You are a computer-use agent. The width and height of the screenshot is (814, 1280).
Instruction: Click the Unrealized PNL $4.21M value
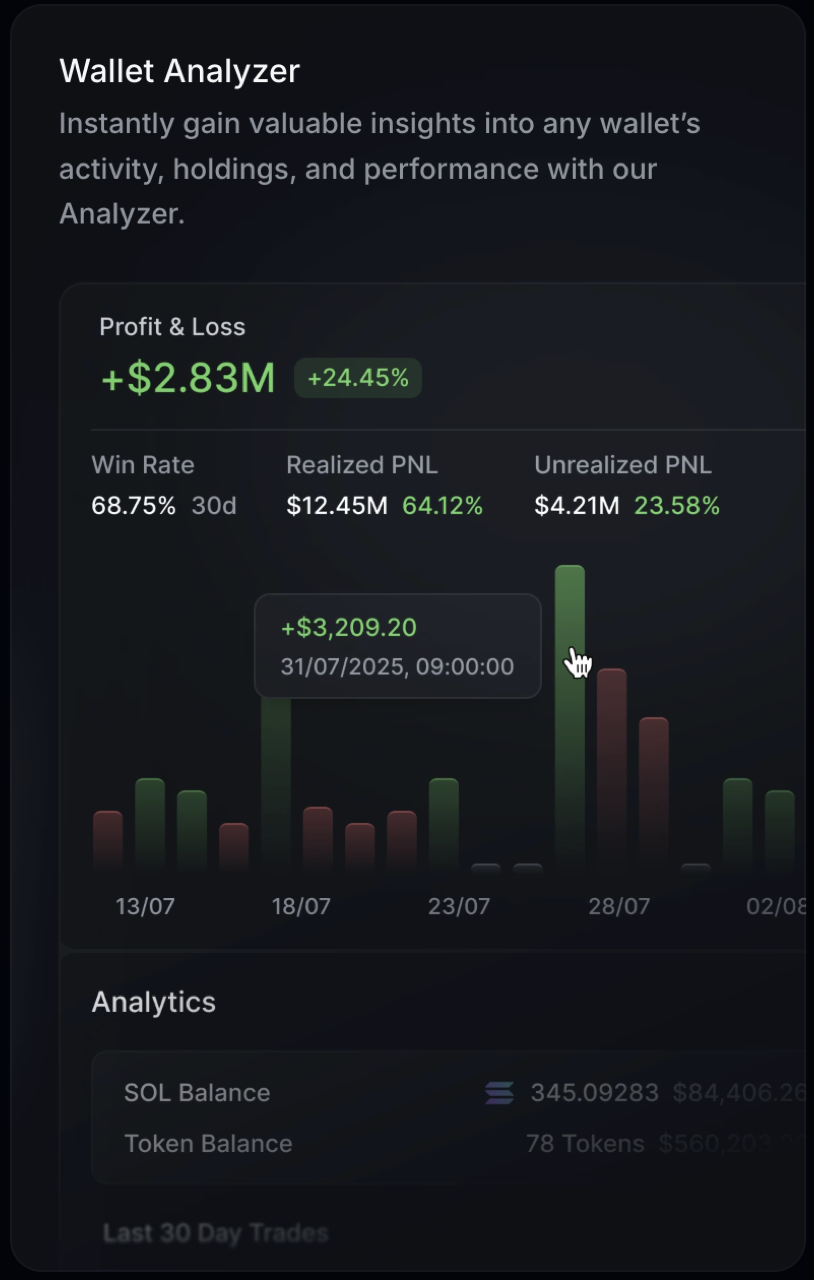(x=576, y=506)
